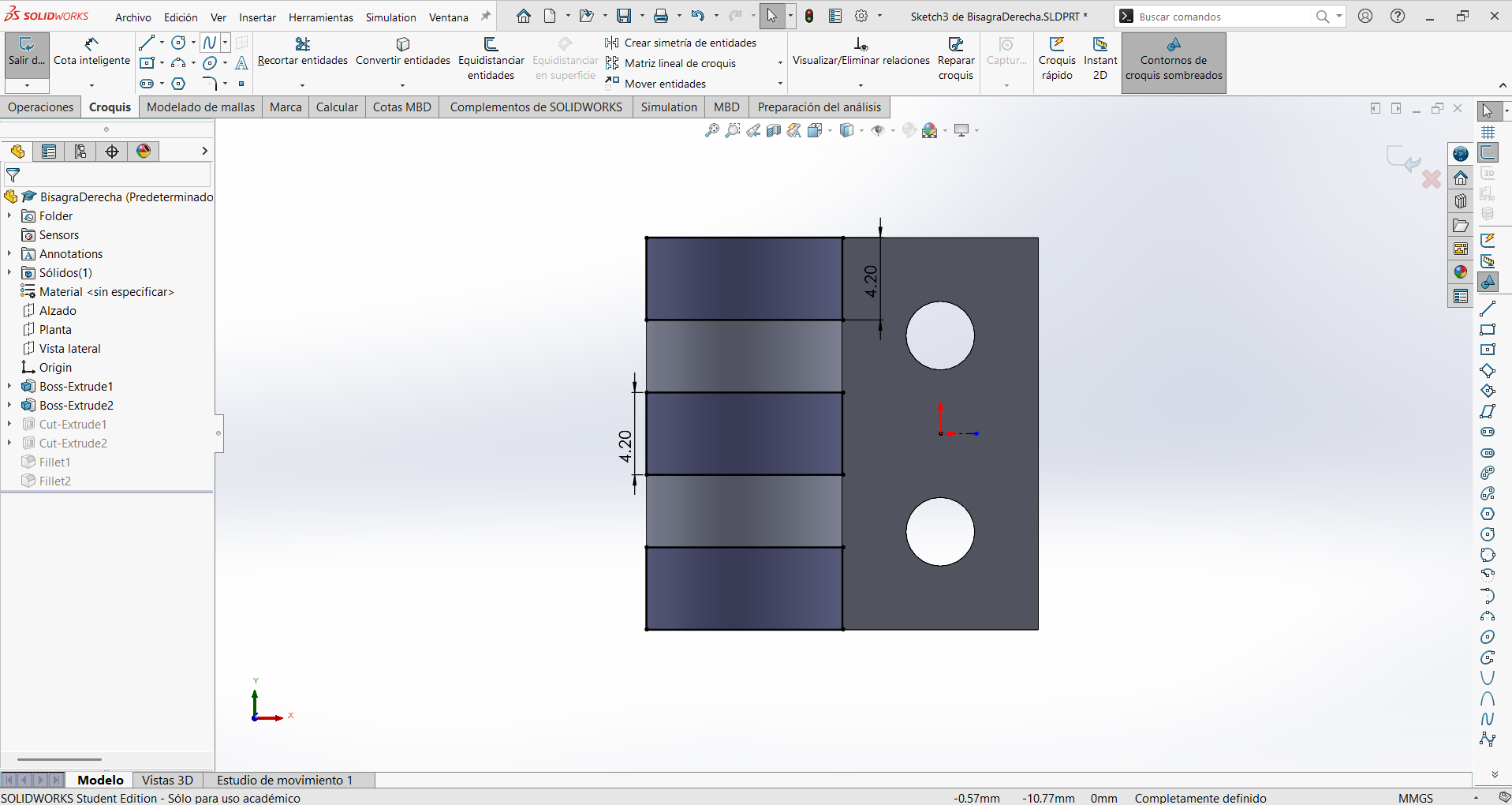Open the Salir del croquis dropdown arrow
This screenshot has height=805, width=1512.
point(27,84)
